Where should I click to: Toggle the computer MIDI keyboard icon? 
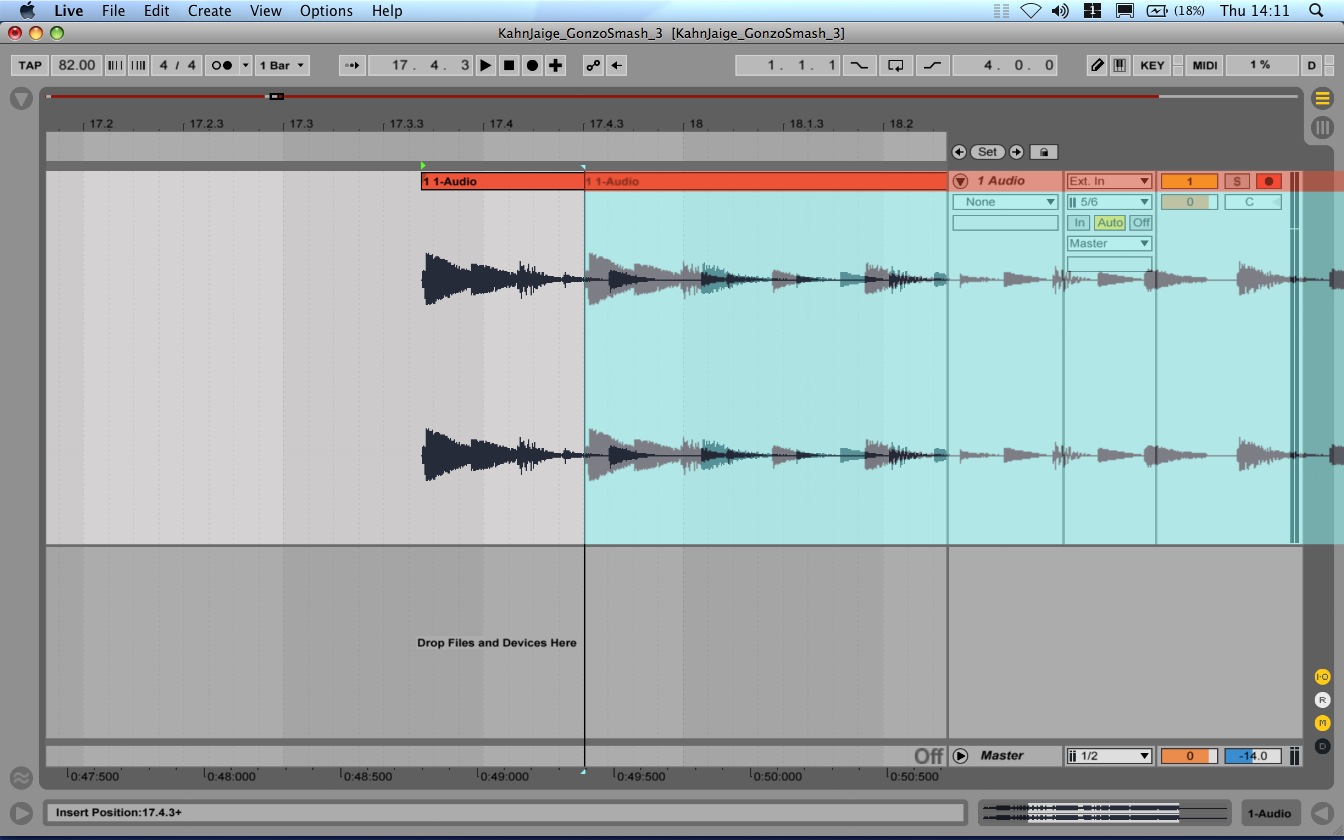[1120, 65]
